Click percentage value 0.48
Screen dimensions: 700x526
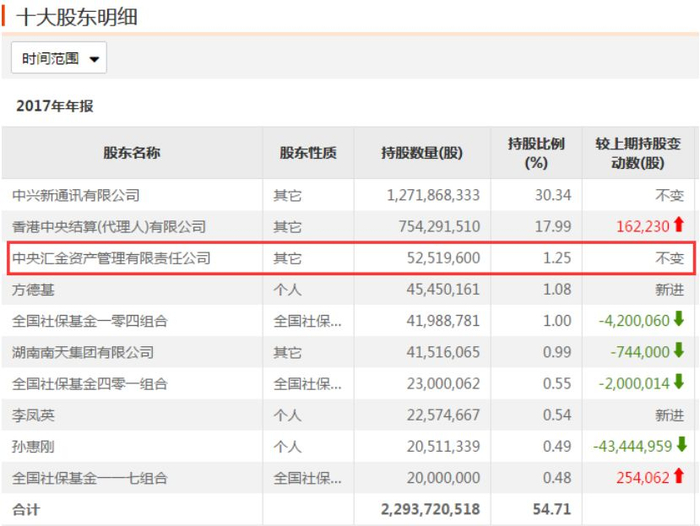(x=557, y=478)
